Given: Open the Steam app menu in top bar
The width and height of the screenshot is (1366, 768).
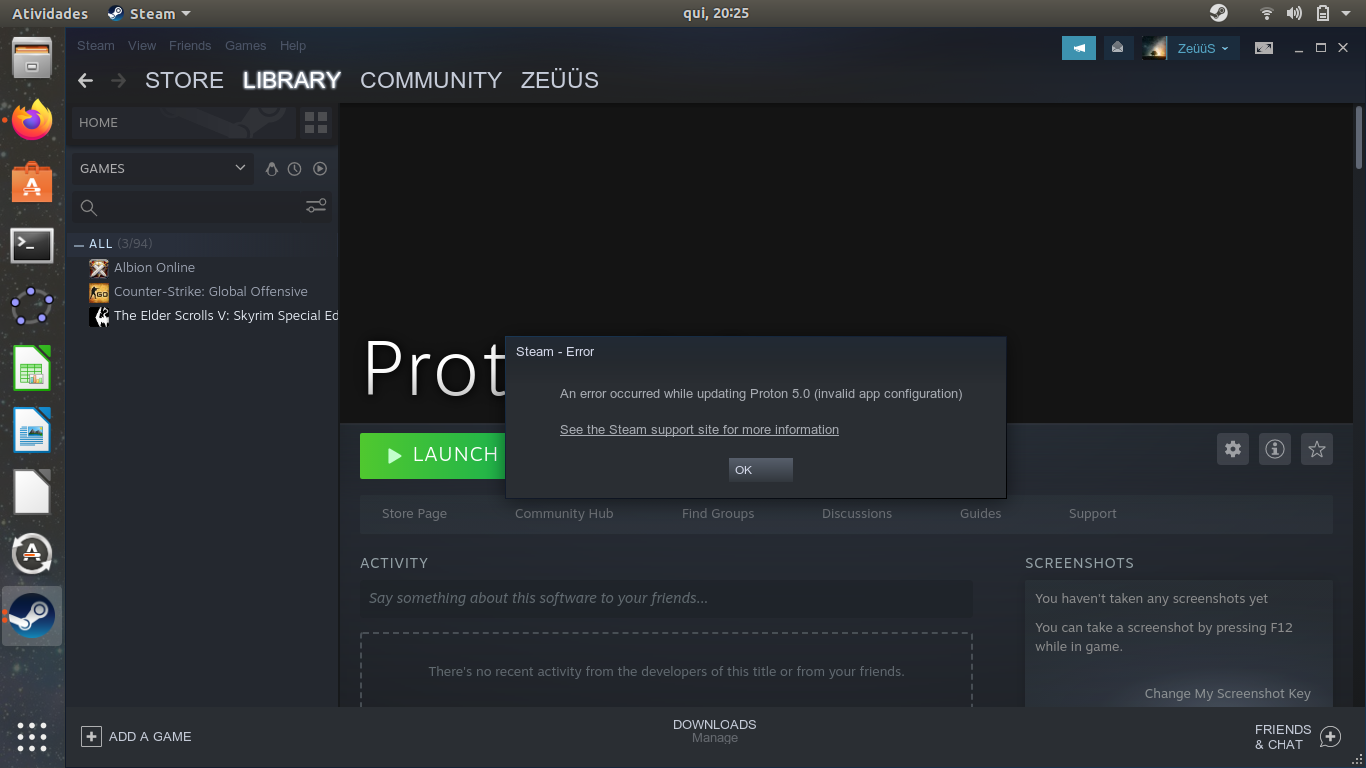Looking at the screenshot, I should pyautogui.click(x=148, y=13).
